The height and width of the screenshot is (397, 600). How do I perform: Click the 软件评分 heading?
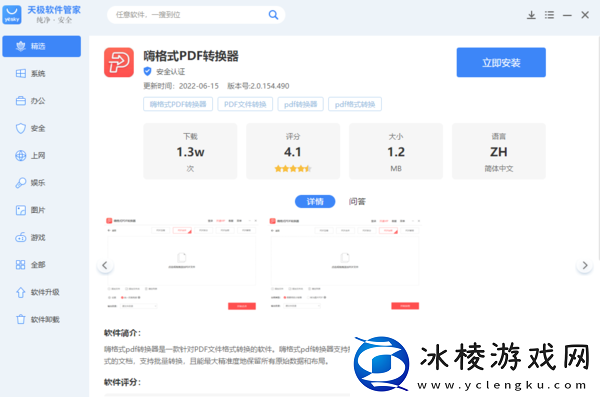[x=122, y=382]
